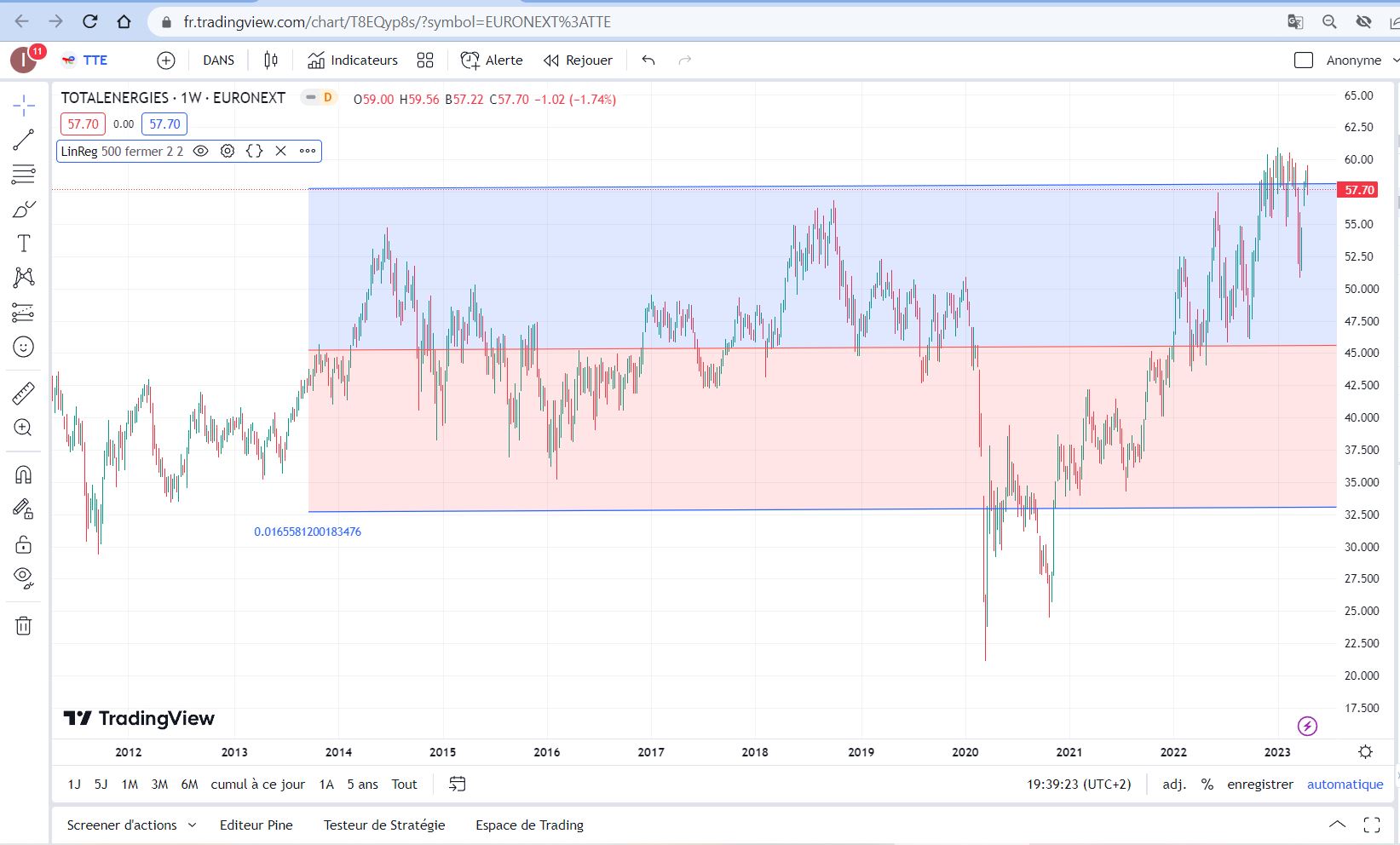Toggle stay in drawing mode
Viewport: 1400px width, 845px height.
[x=24, y=509]
